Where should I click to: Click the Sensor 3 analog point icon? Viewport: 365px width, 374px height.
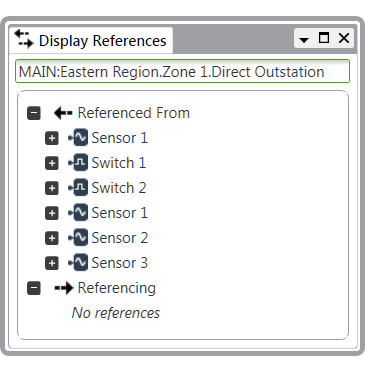coord(78,263)
